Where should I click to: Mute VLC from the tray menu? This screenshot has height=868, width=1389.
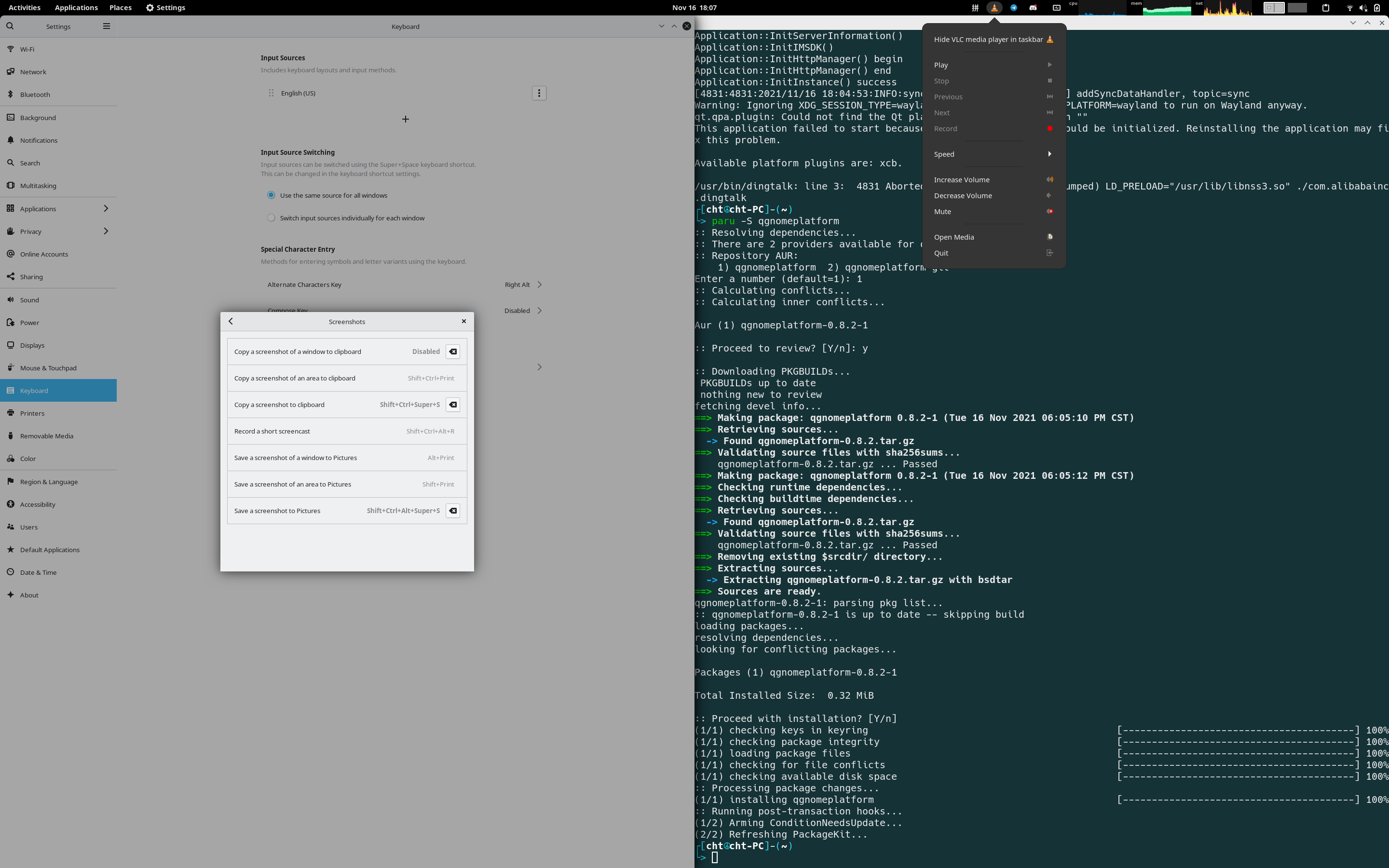pyautogui.click(x=942, y=211)
